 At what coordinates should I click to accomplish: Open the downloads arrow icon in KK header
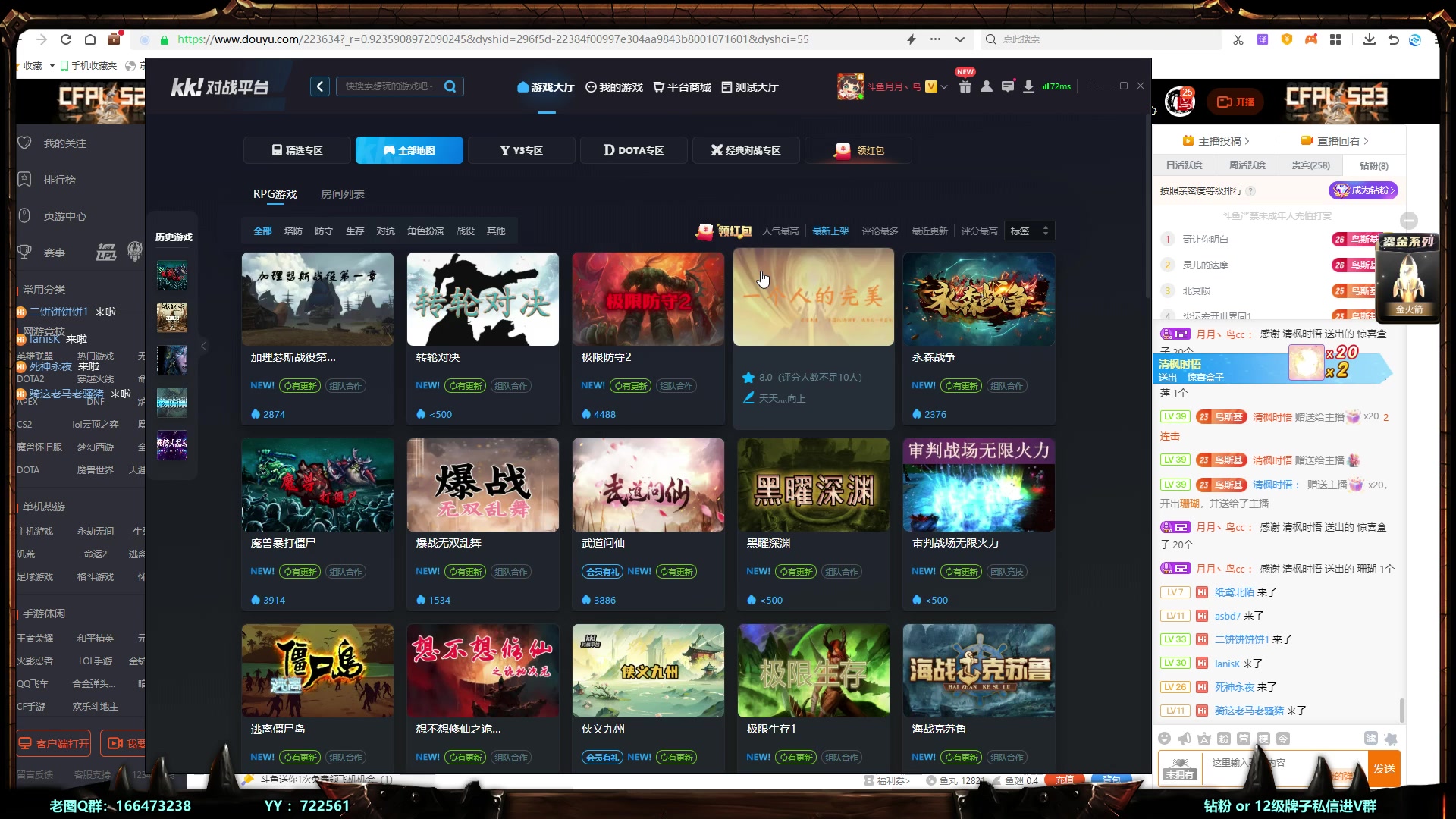coord(1028,86)
